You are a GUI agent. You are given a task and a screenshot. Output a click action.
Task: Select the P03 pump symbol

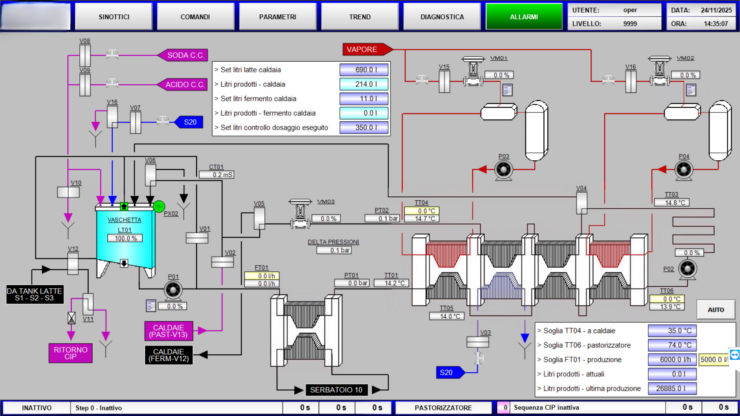coord(504,170)
